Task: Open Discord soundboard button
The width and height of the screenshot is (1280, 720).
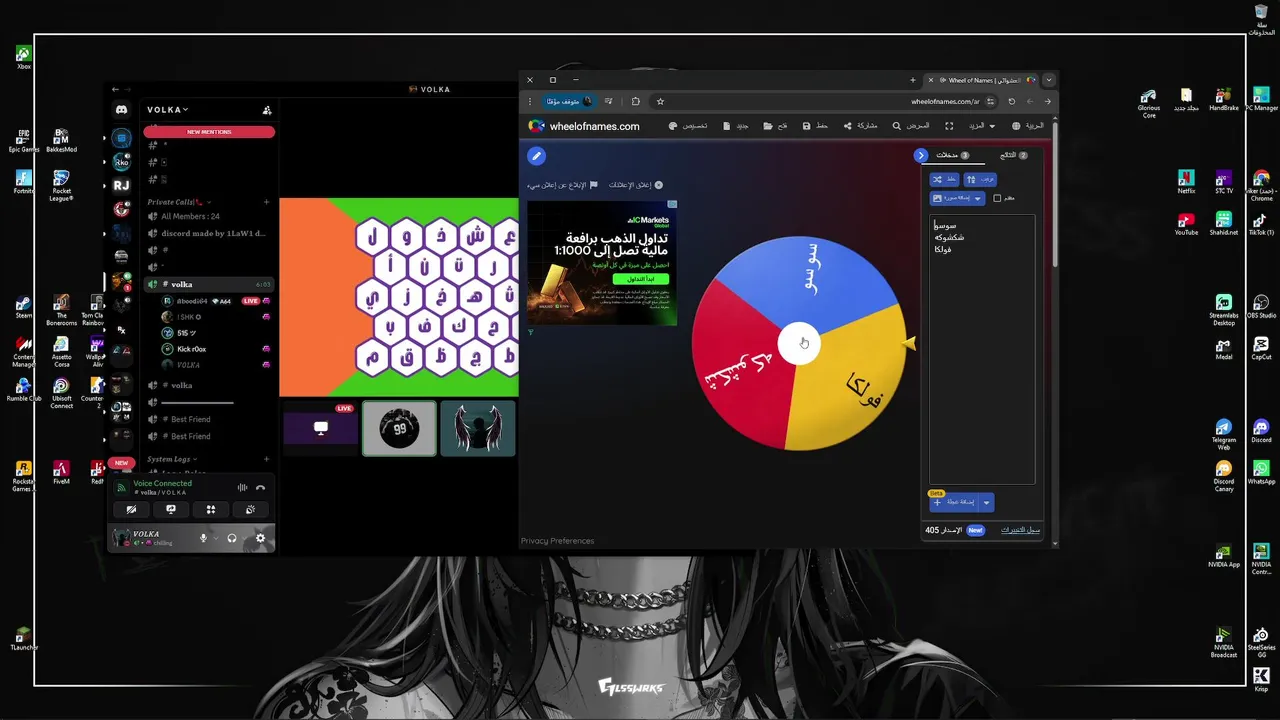Action: (250, 509)
